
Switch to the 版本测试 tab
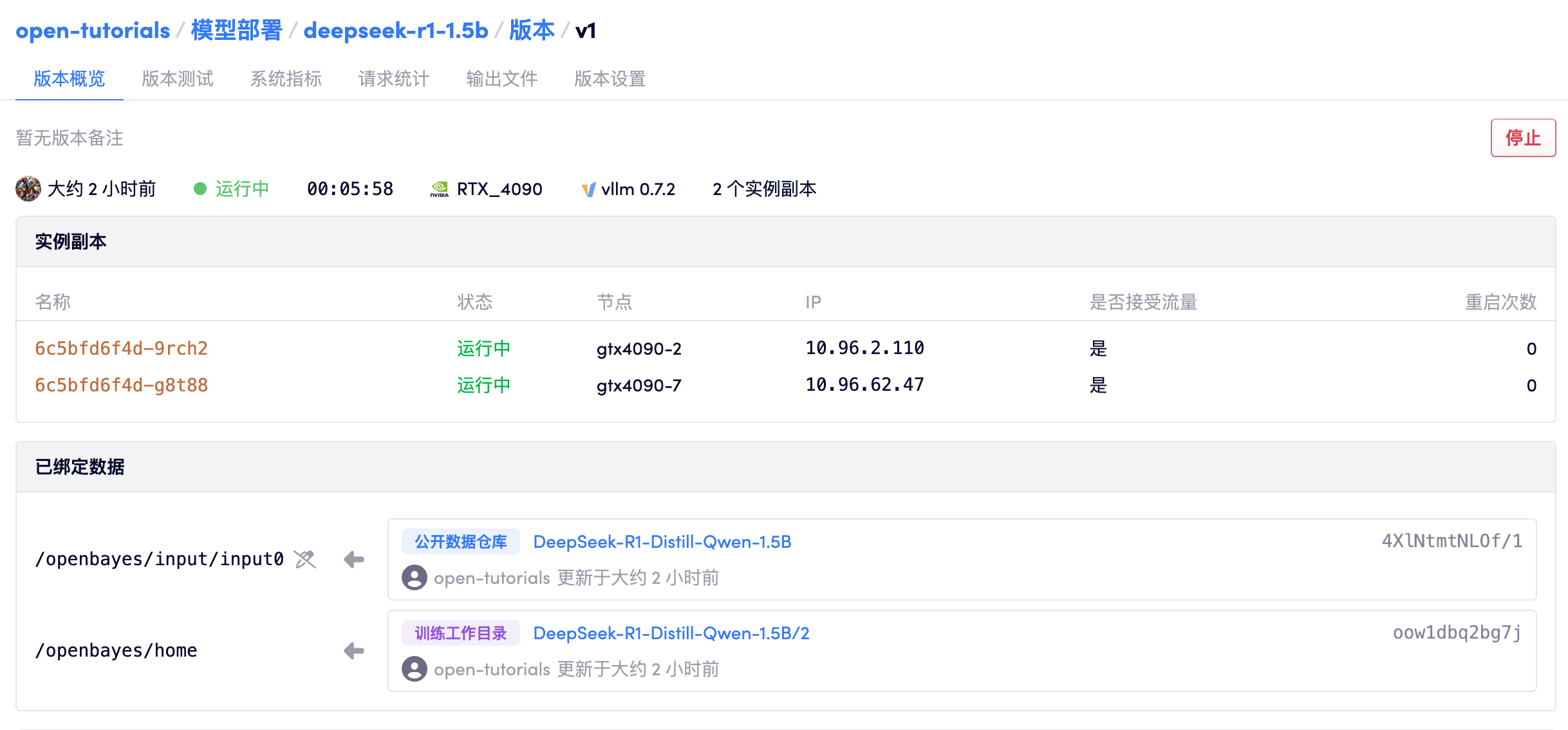(178, 79)
